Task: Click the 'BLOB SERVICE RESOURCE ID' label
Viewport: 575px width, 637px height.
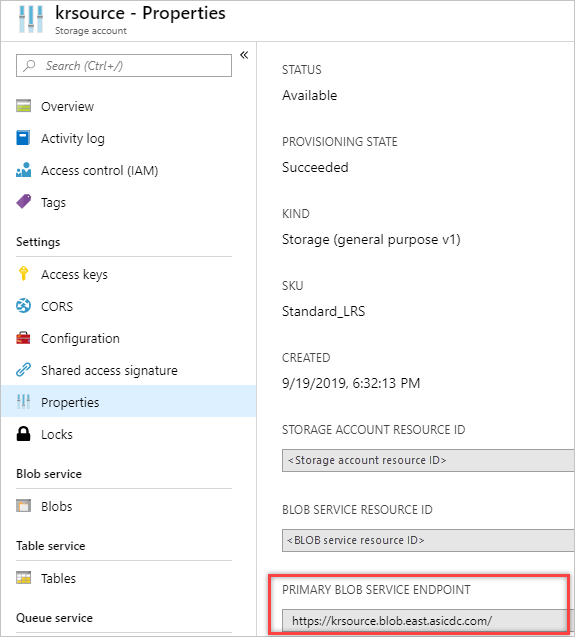Action: (x=357, y=509)
